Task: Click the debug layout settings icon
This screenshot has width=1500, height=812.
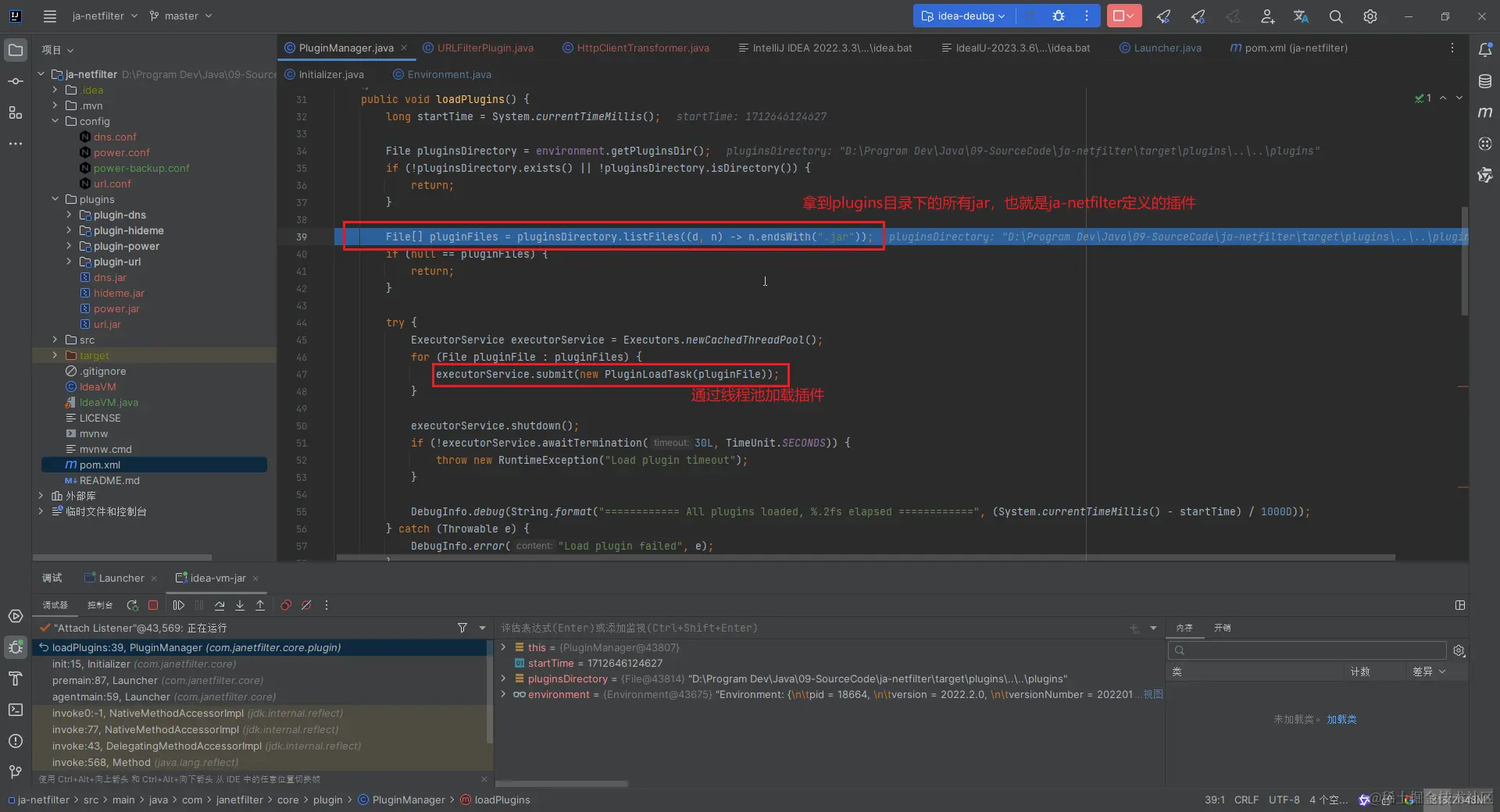Action: click(1459, 605)
